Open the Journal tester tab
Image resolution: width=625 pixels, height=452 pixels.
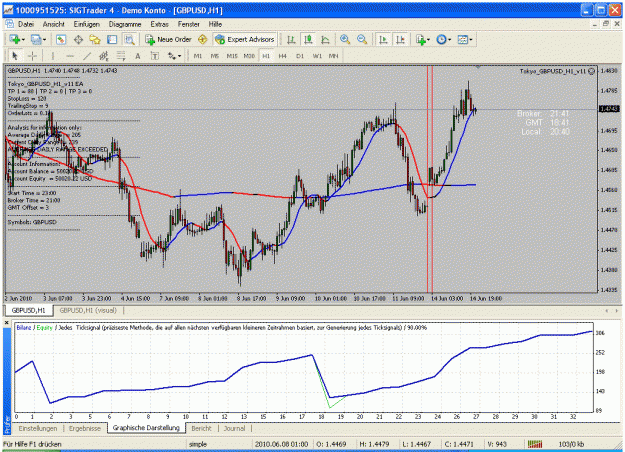pos(234,428)
